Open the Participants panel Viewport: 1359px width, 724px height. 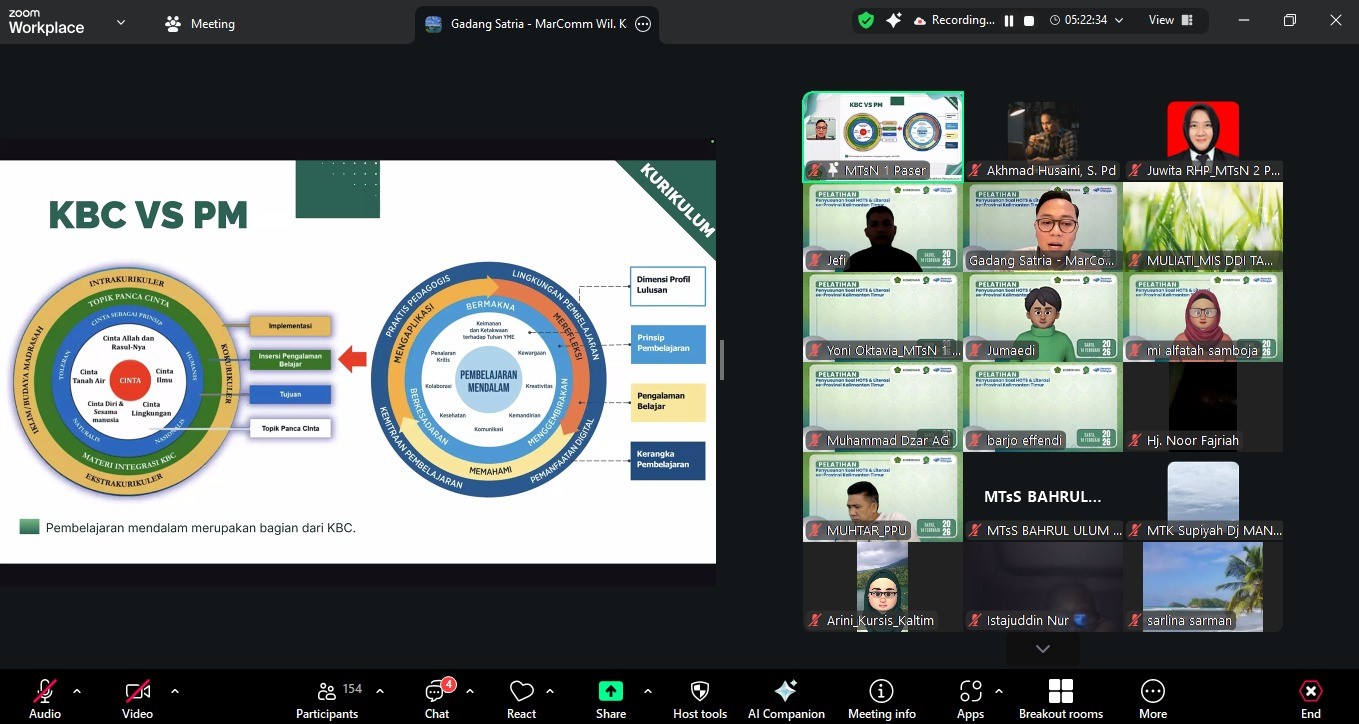327,698
